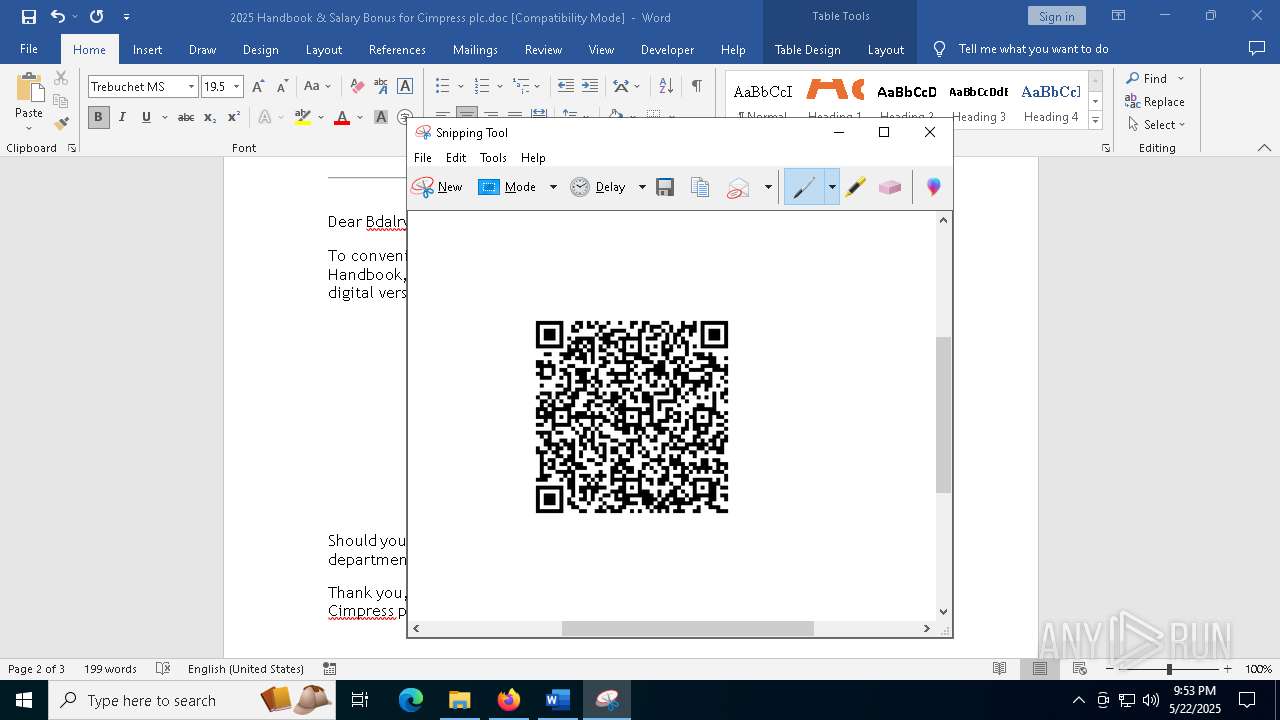Screen dimensions: 1280x720
Task: Expand Snipping Tool Mode dropdown arrow
Action: pyautogui.click(x=553, y=187)
